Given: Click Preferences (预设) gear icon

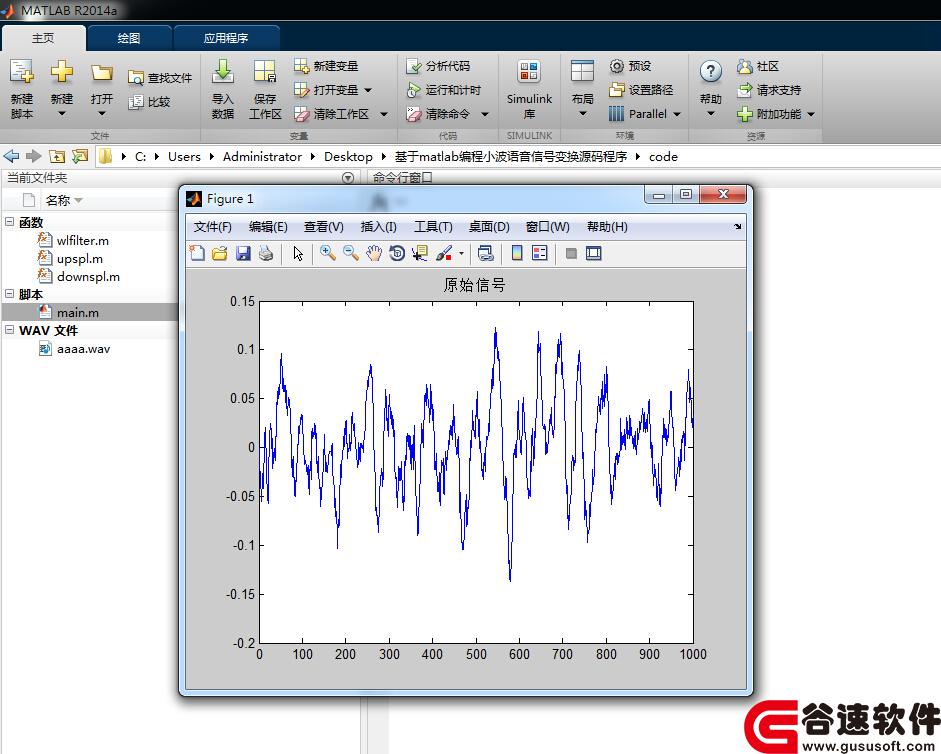Looking at the screenshot, I should (617, 66).
